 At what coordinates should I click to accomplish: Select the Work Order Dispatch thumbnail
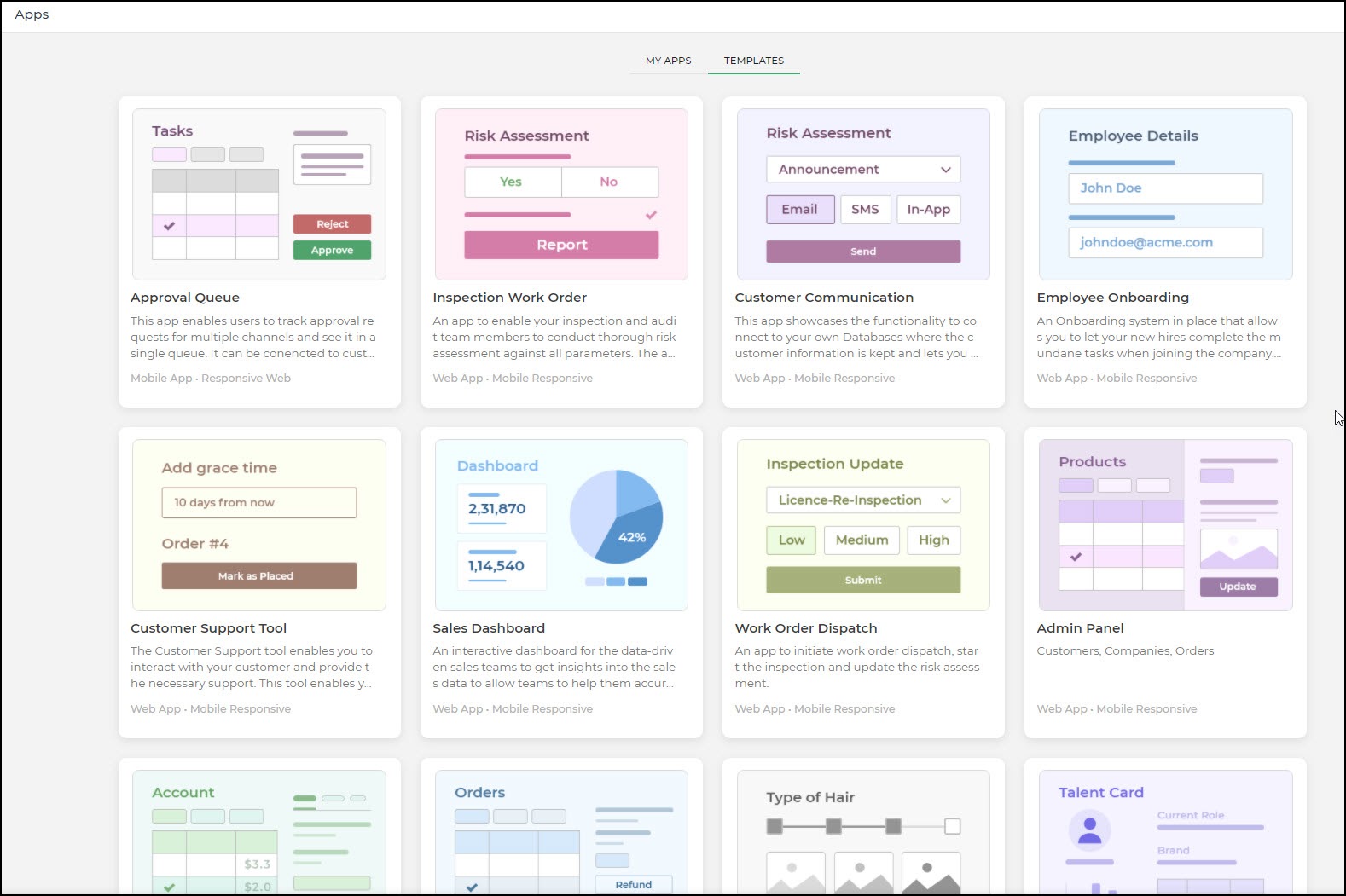click(x=863, y=525)
